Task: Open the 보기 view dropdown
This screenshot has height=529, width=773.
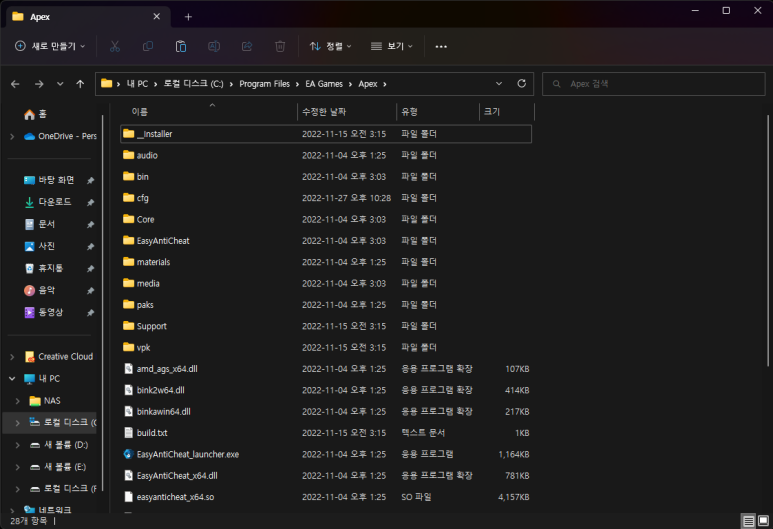Action: coord(391,46)
